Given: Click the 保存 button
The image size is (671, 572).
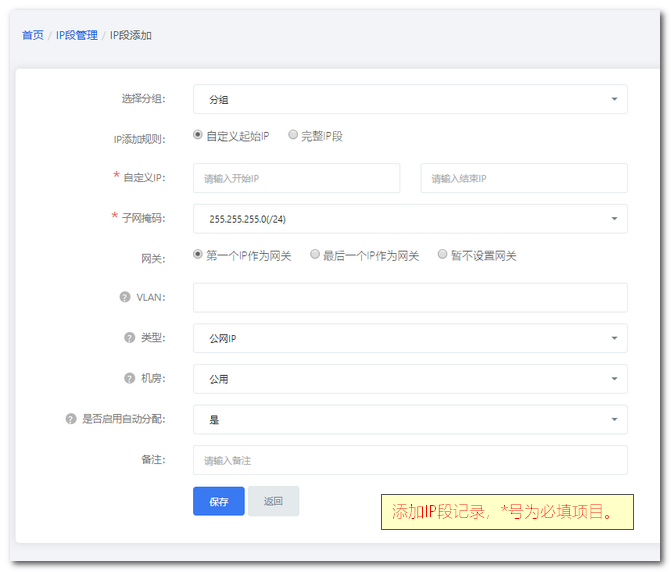Looking at the screenshot, I should click(x=219, y=501).
